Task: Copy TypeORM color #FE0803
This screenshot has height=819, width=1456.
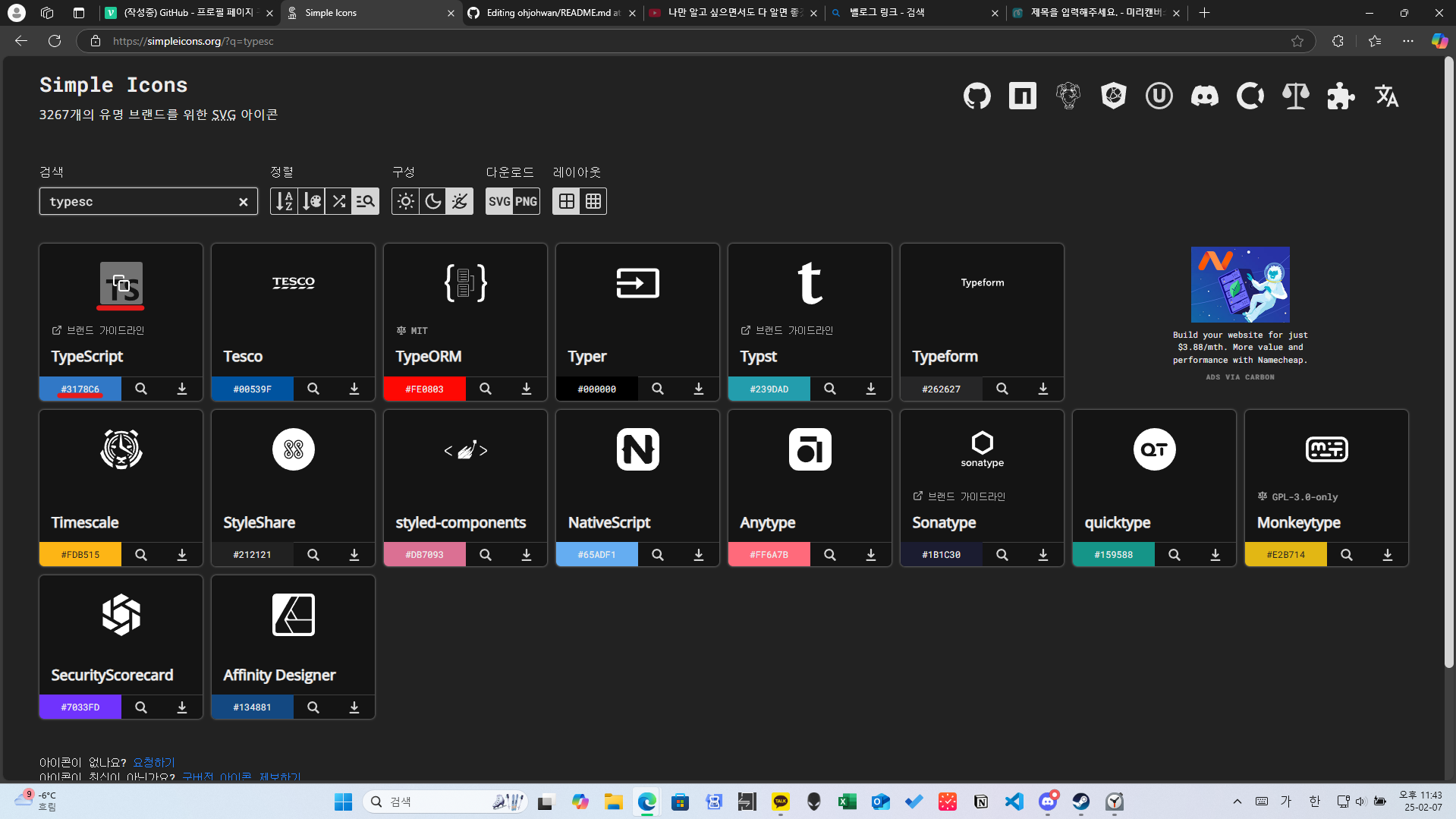Action: (425, 389)
